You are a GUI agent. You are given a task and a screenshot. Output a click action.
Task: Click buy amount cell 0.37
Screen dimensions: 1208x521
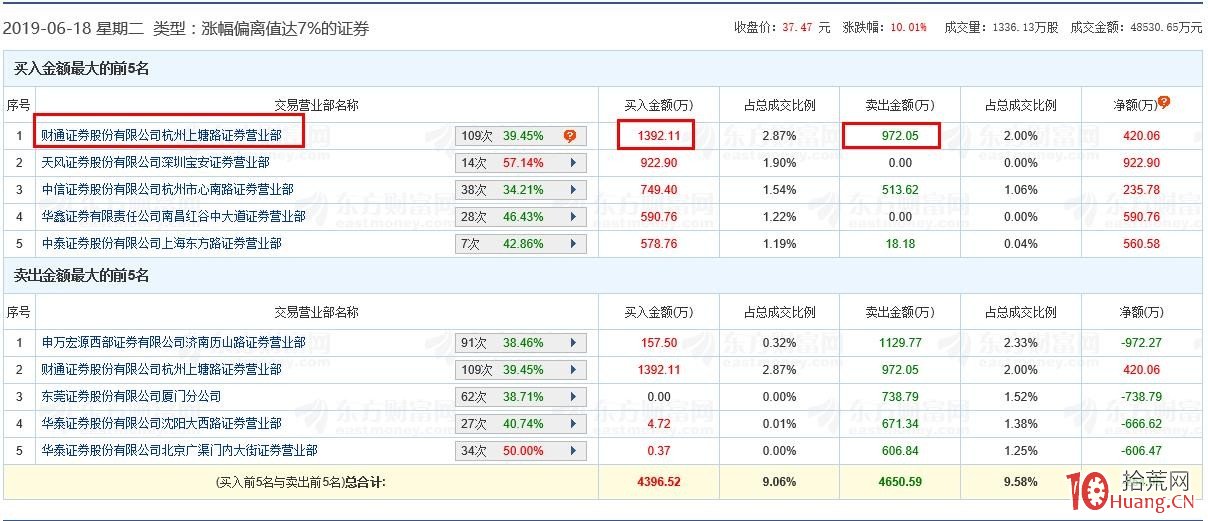pos(658,451)
